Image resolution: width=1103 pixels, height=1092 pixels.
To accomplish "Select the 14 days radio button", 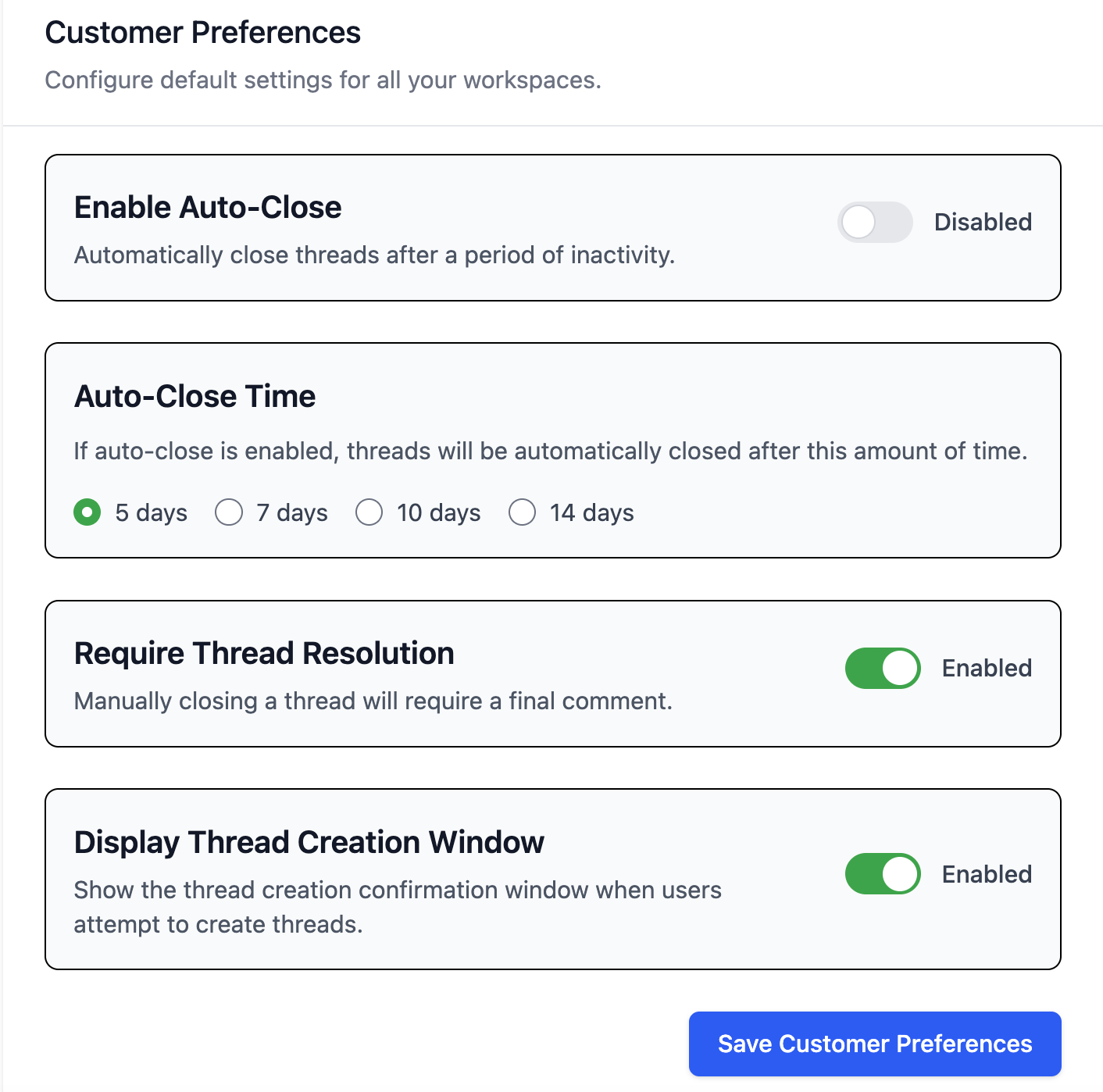I will coord(522,512).
